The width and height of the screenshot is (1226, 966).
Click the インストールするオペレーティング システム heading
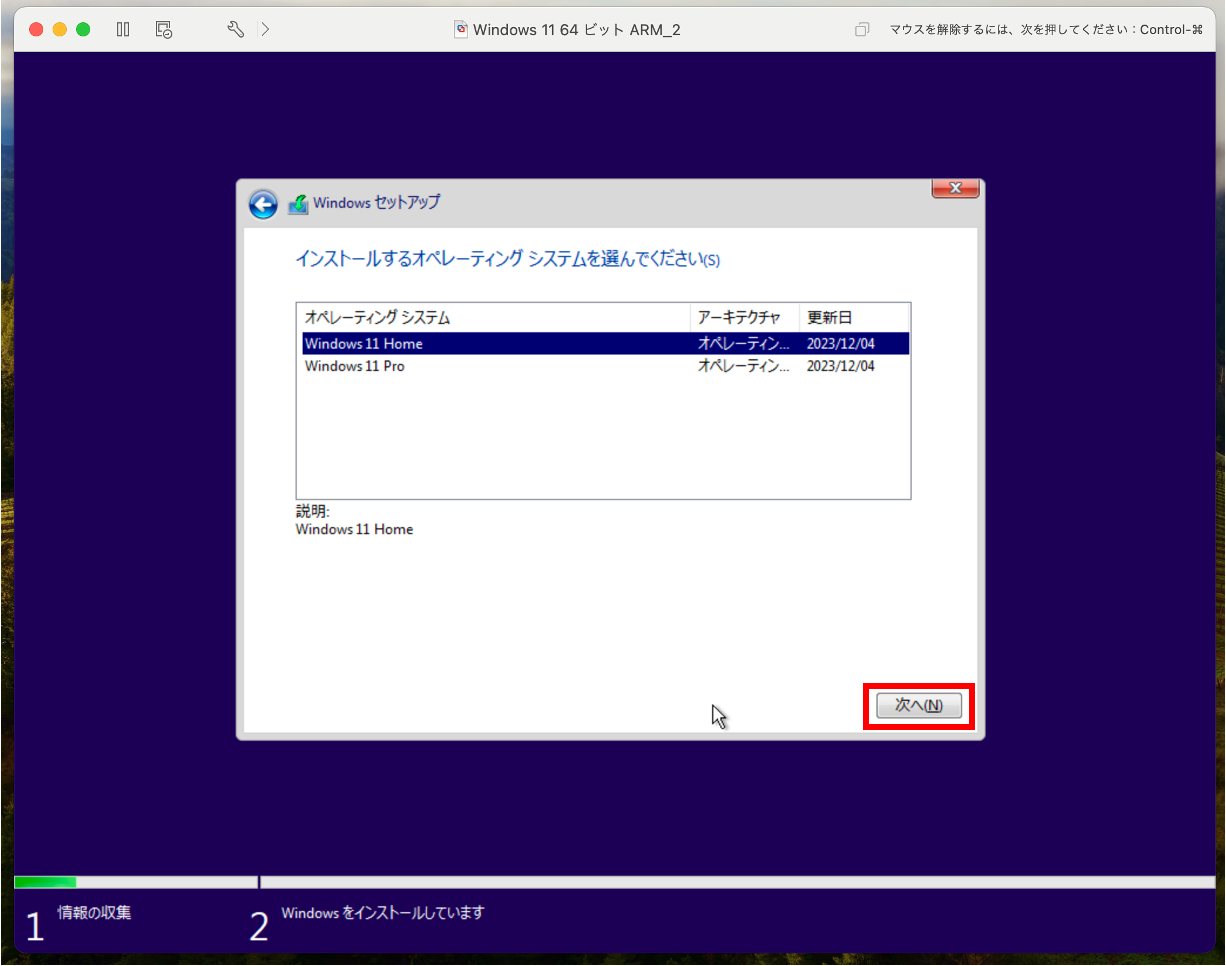[507, 259]
